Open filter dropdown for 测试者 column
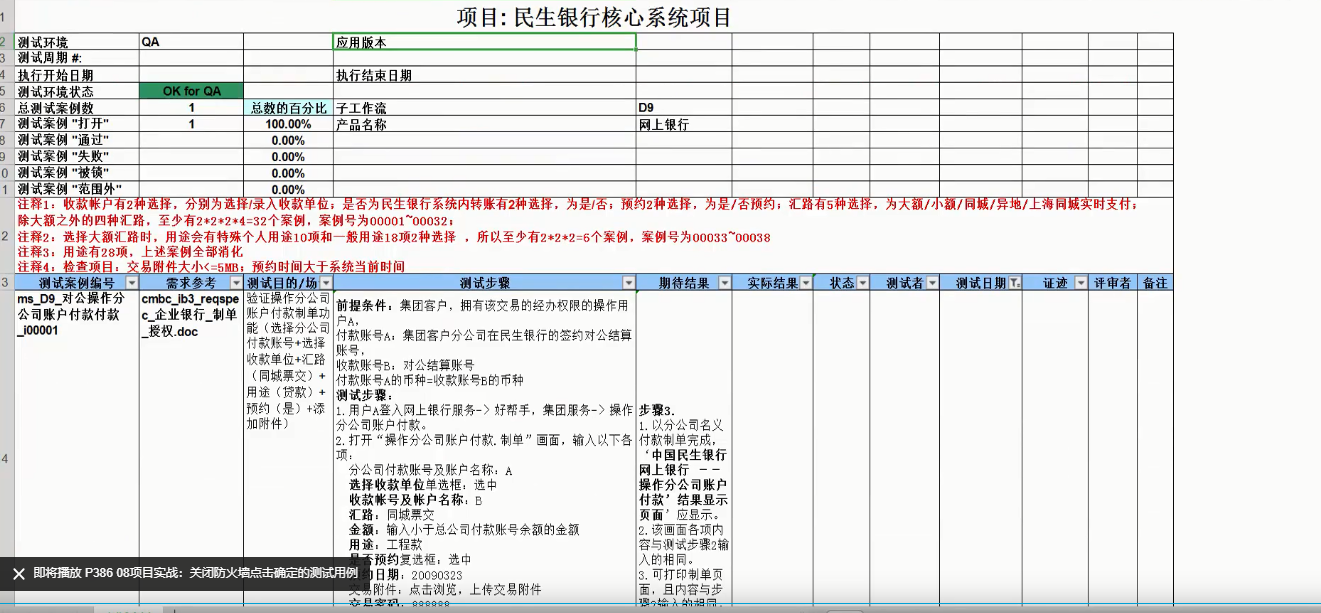The height and width of the screenshot is (613, 1321). [932, 284]
